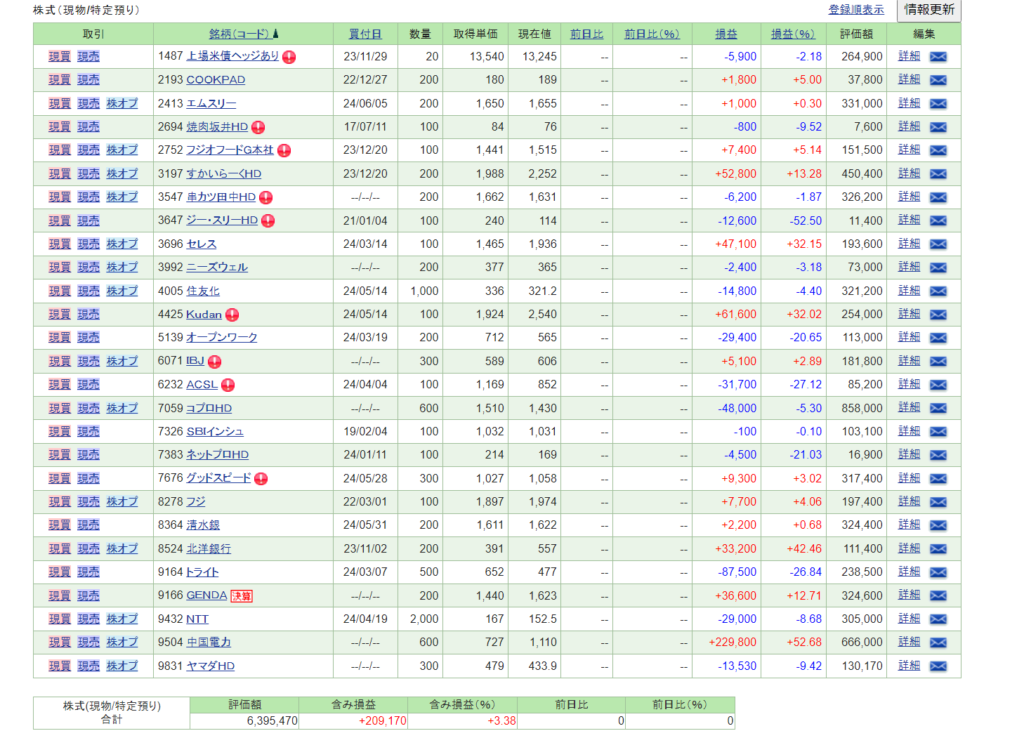1024x738 pixels.
Task: Sort by the 損益 column header
Action: pos(726,34)
